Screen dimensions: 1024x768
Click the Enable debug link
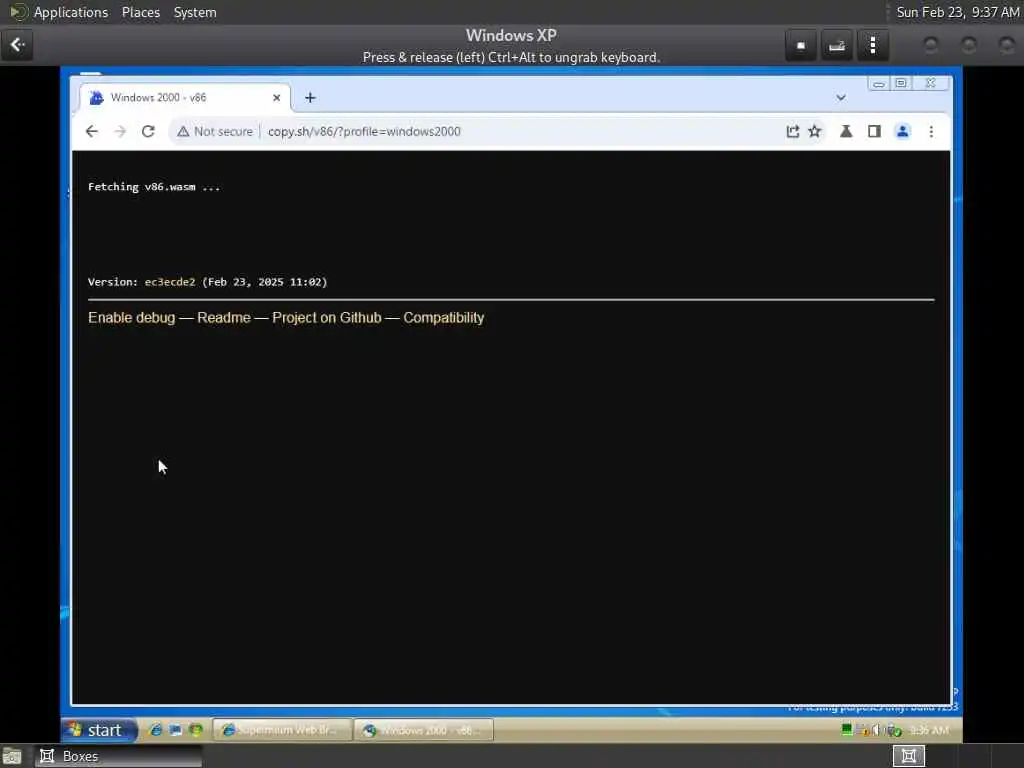131,317
